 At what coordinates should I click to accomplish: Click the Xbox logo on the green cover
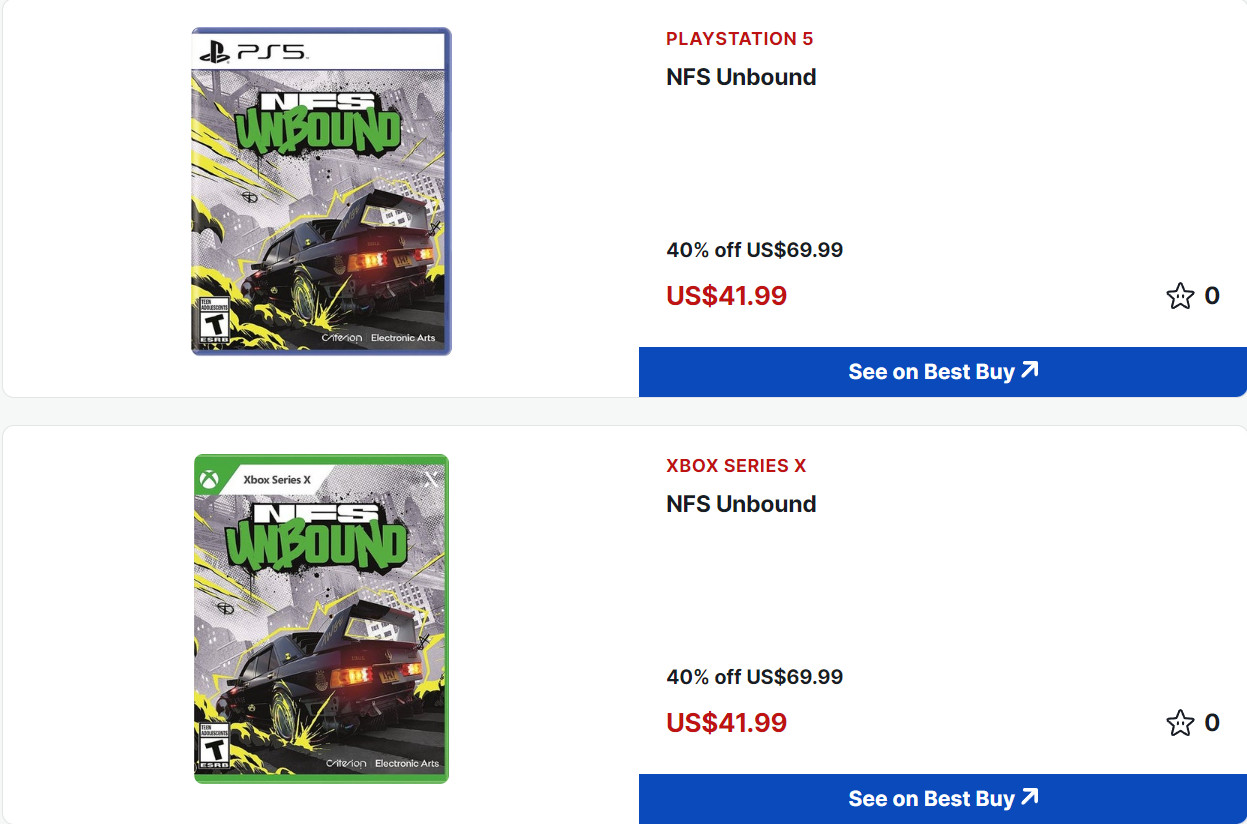(x=209, y=479)
